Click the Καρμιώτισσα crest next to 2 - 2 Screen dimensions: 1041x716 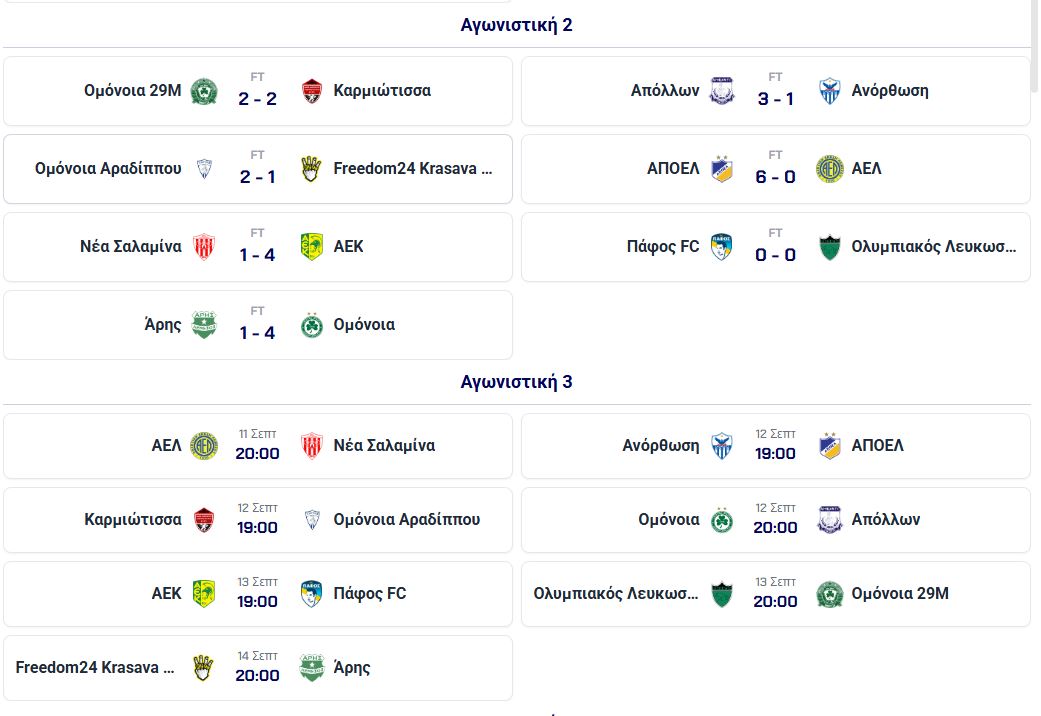pyautogui.click(x=312, y=91)
